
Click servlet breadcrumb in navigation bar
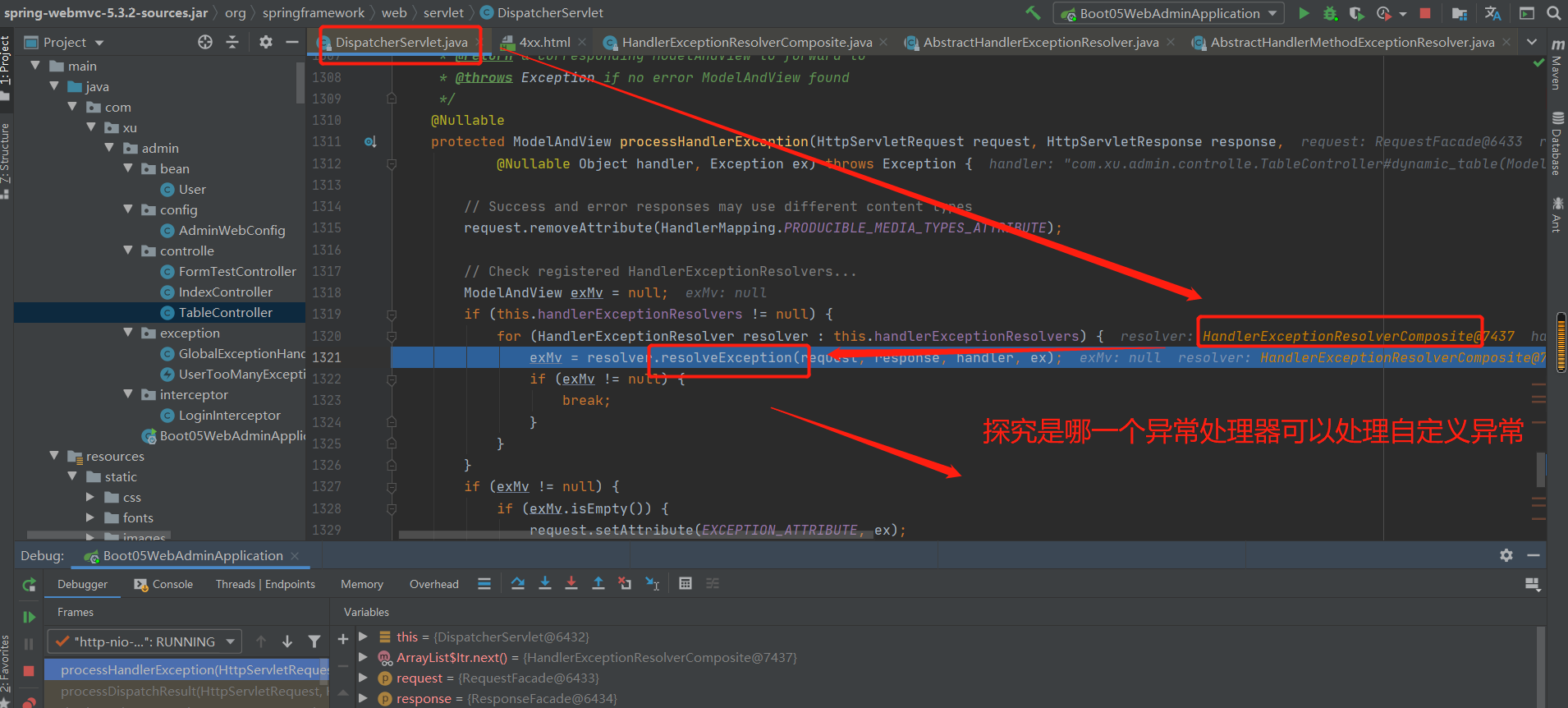point(443,12)
